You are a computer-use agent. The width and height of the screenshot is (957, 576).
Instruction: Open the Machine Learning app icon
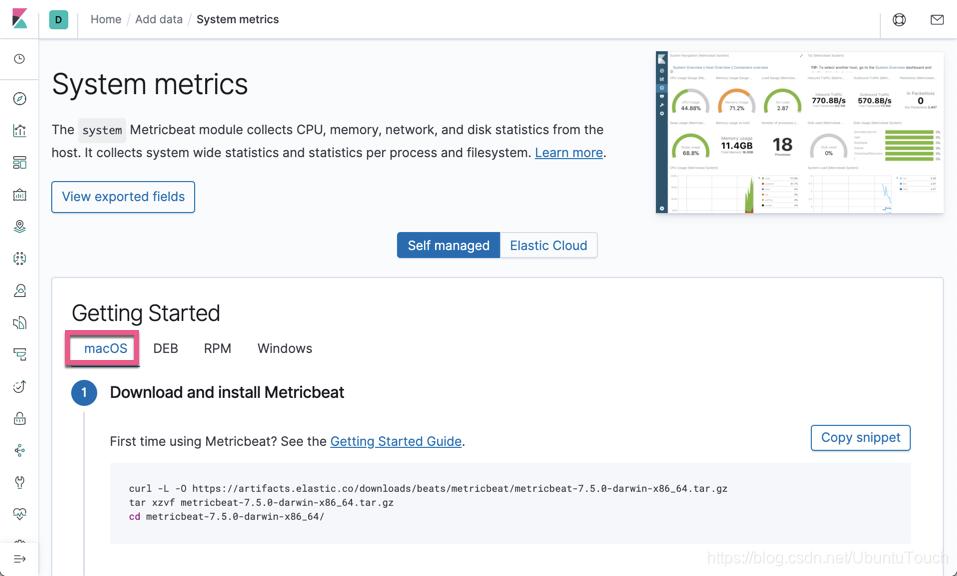(x=19, y=259)
